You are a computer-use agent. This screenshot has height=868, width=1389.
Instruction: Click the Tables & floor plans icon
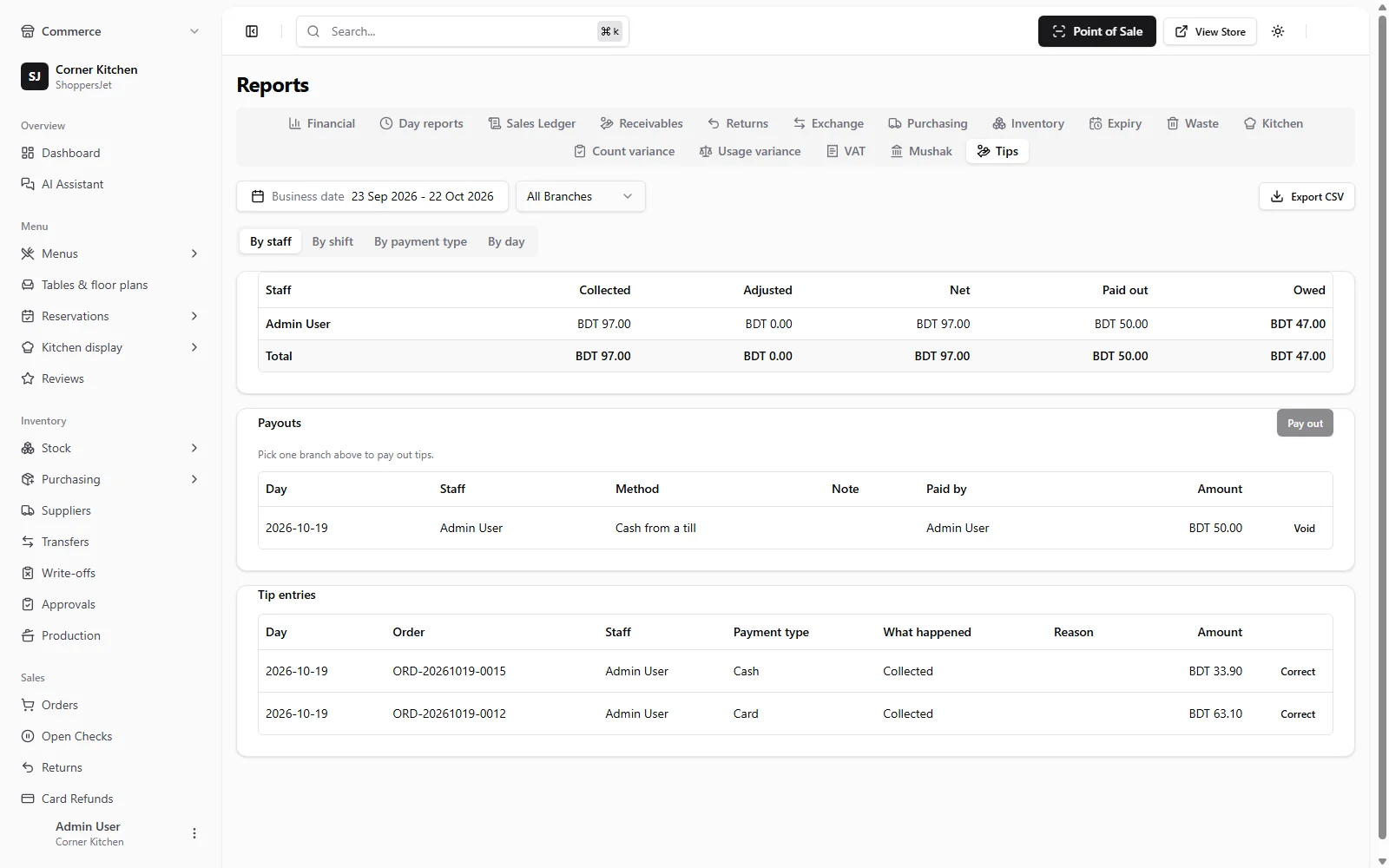click(28, 285)
